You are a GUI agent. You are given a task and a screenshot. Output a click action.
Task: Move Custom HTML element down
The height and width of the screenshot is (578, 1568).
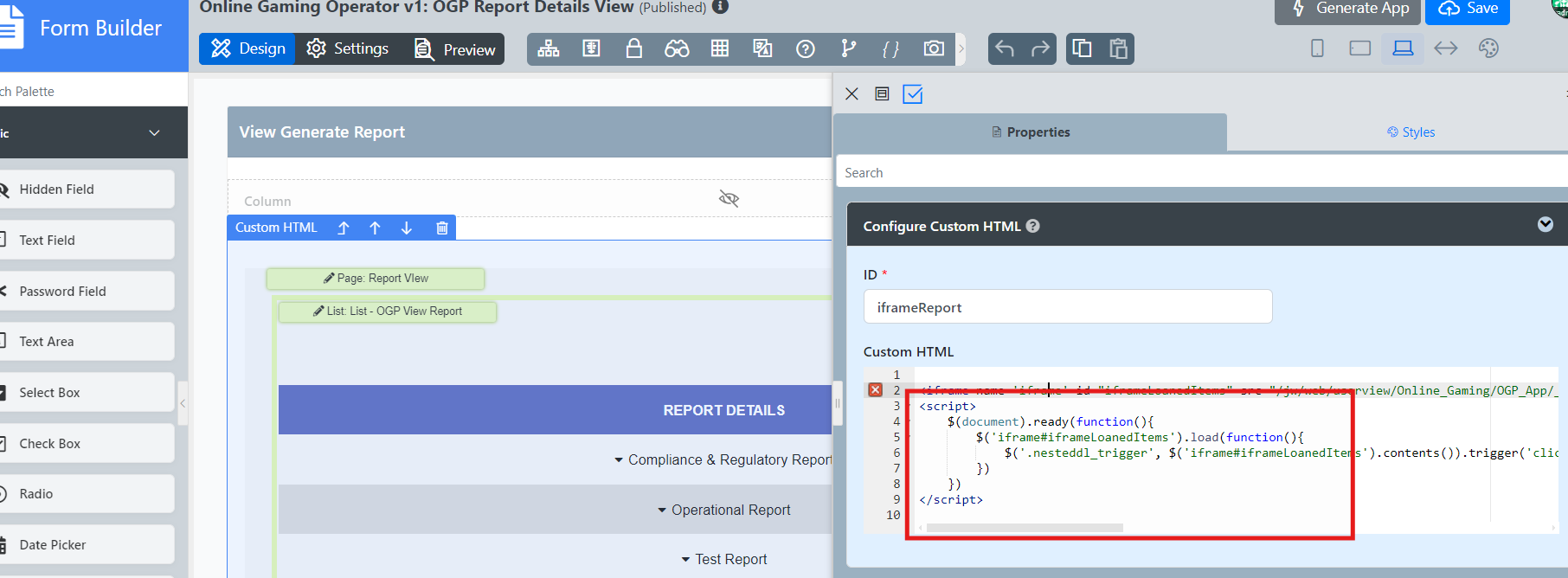pyautogui.click(x=407, y=228)
